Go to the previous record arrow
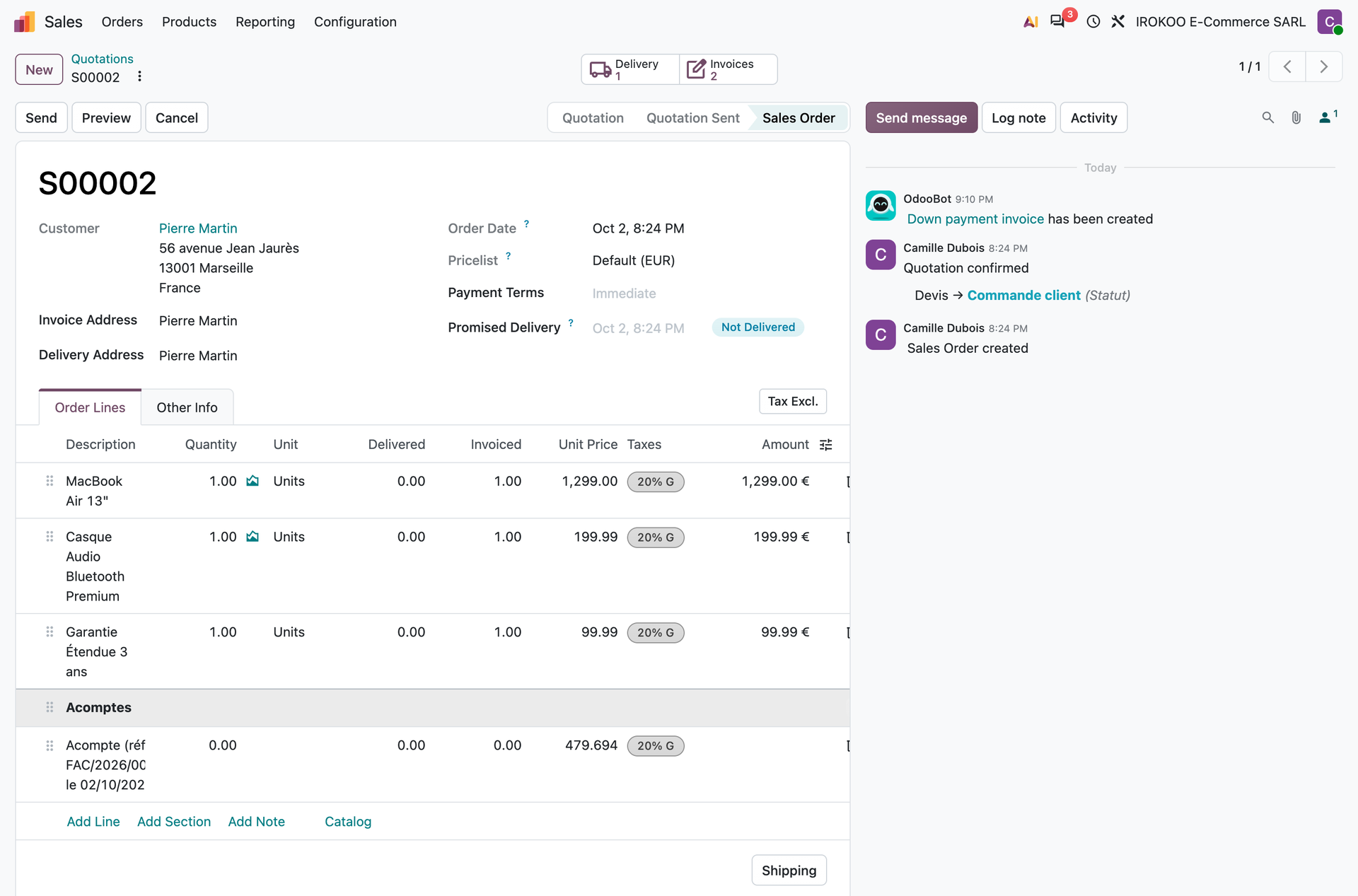 [1287, 67]
